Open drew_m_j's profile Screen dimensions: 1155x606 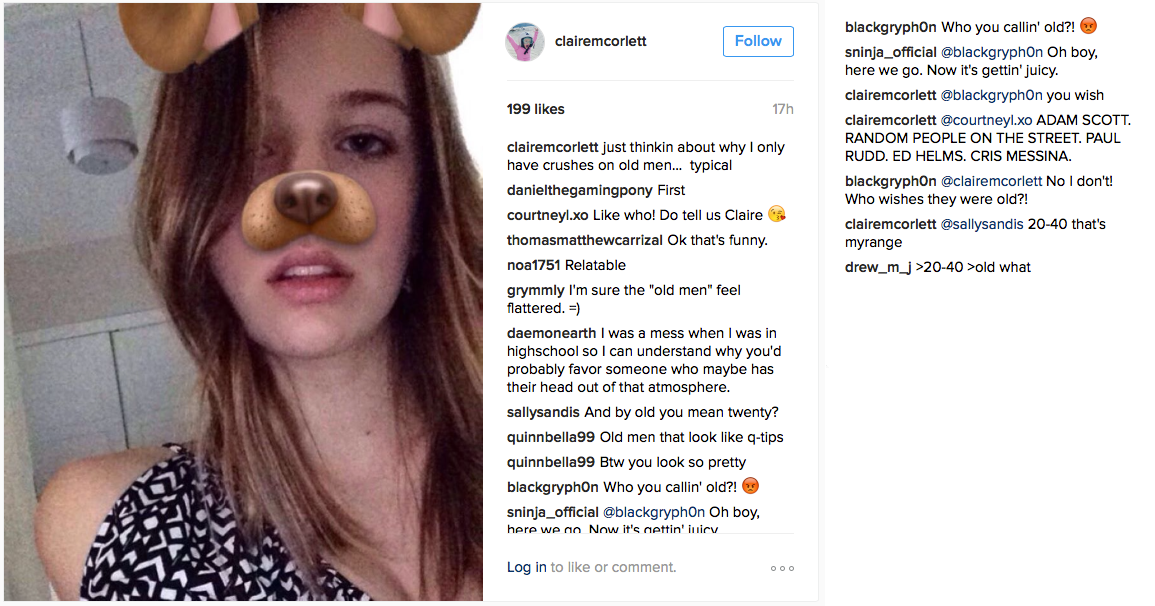[878, 267]
